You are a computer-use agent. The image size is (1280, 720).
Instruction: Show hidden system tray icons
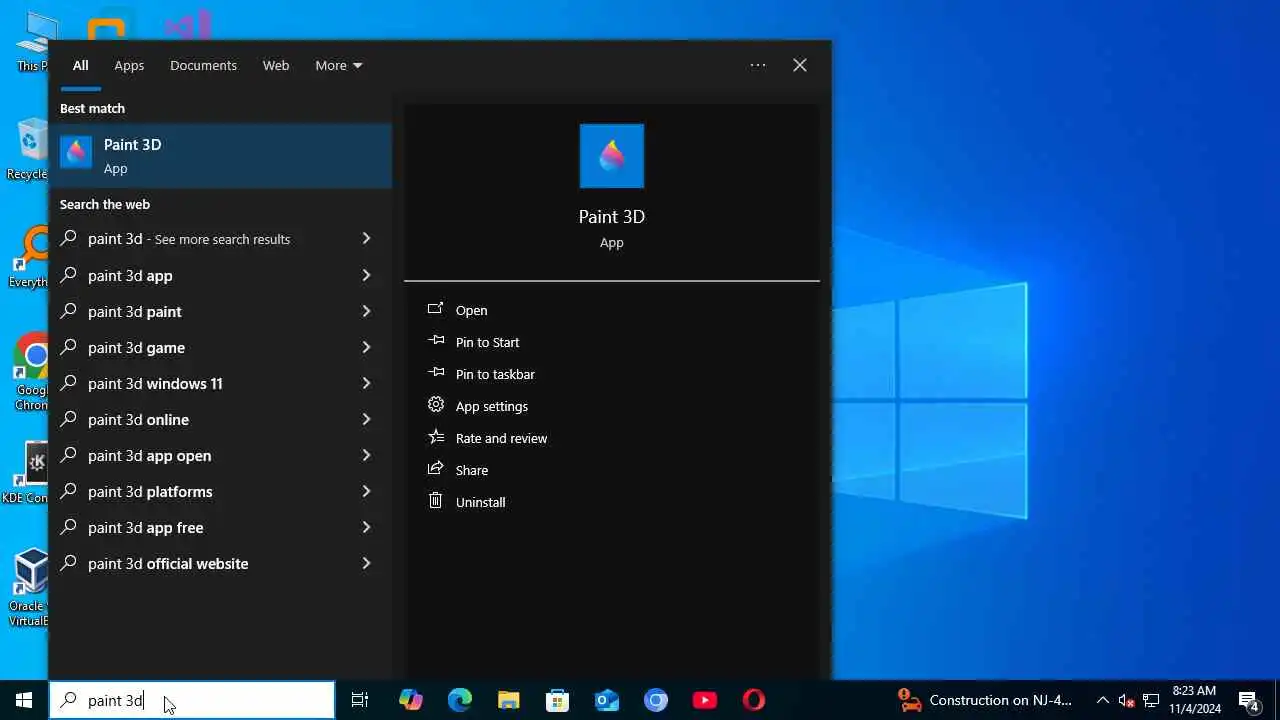1103,700
